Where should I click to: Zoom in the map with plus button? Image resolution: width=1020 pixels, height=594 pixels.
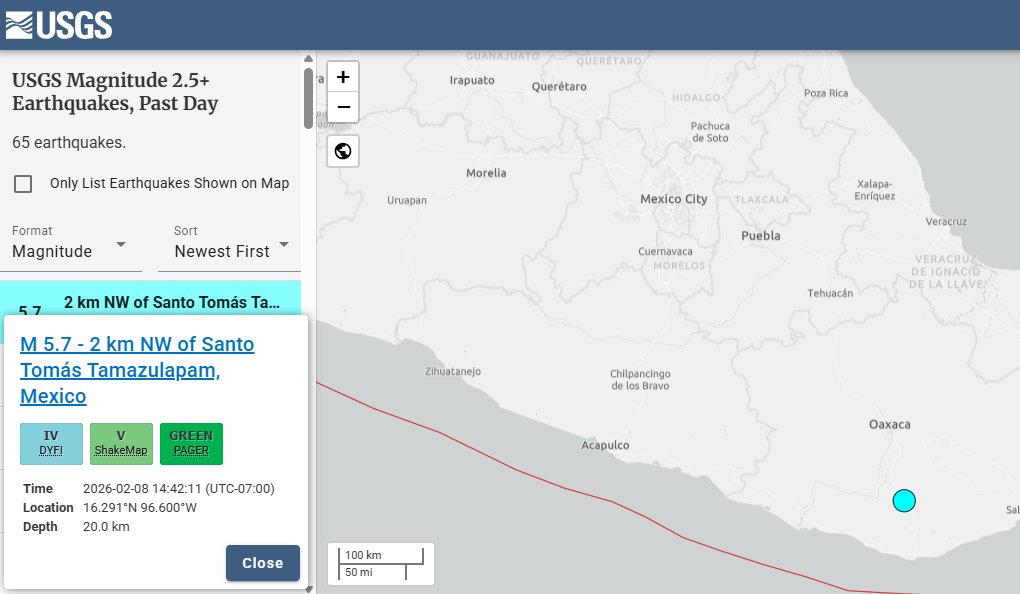[x=343, y=77]
